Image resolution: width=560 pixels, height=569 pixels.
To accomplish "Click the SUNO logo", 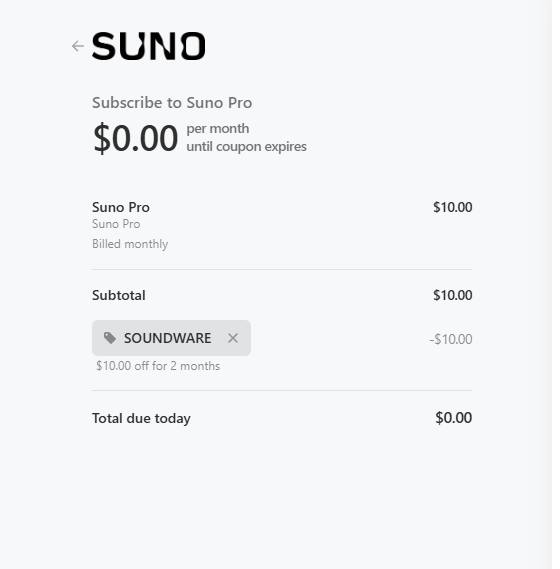I will [149, 46].
